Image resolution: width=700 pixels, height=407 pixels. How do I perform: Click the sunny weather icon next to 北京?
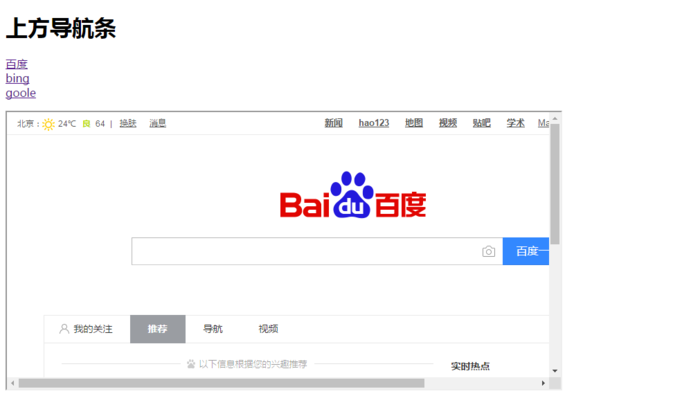[x=48, y=124]
